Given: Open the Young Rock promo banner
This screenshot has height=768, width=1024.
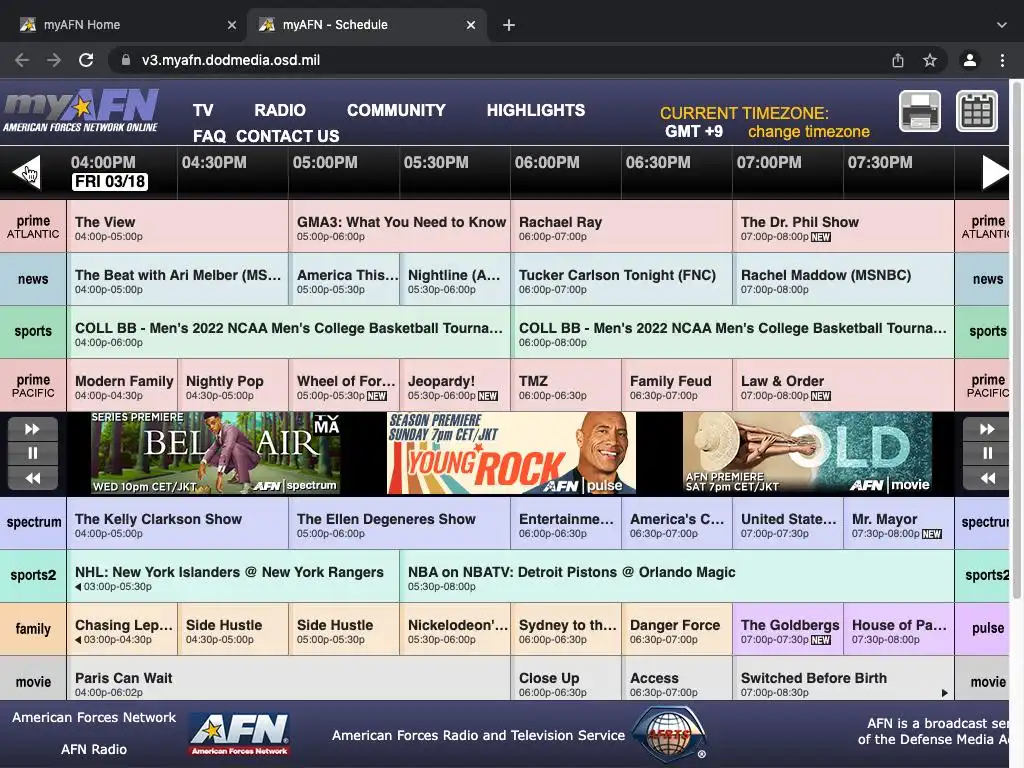Looking at the screenshot, I should click(x=511, y=453).
